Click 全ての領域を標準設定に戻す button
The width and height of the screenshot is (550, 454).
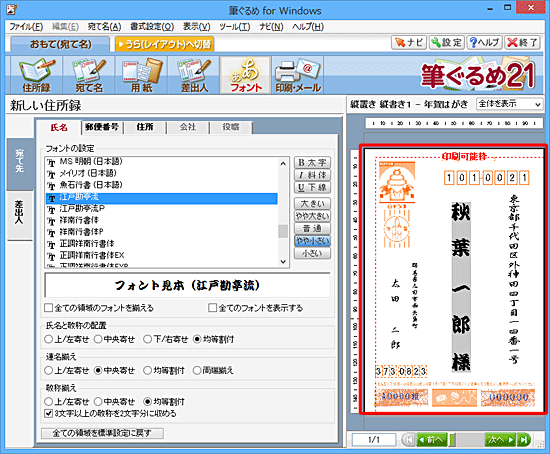tap(102, 433)
